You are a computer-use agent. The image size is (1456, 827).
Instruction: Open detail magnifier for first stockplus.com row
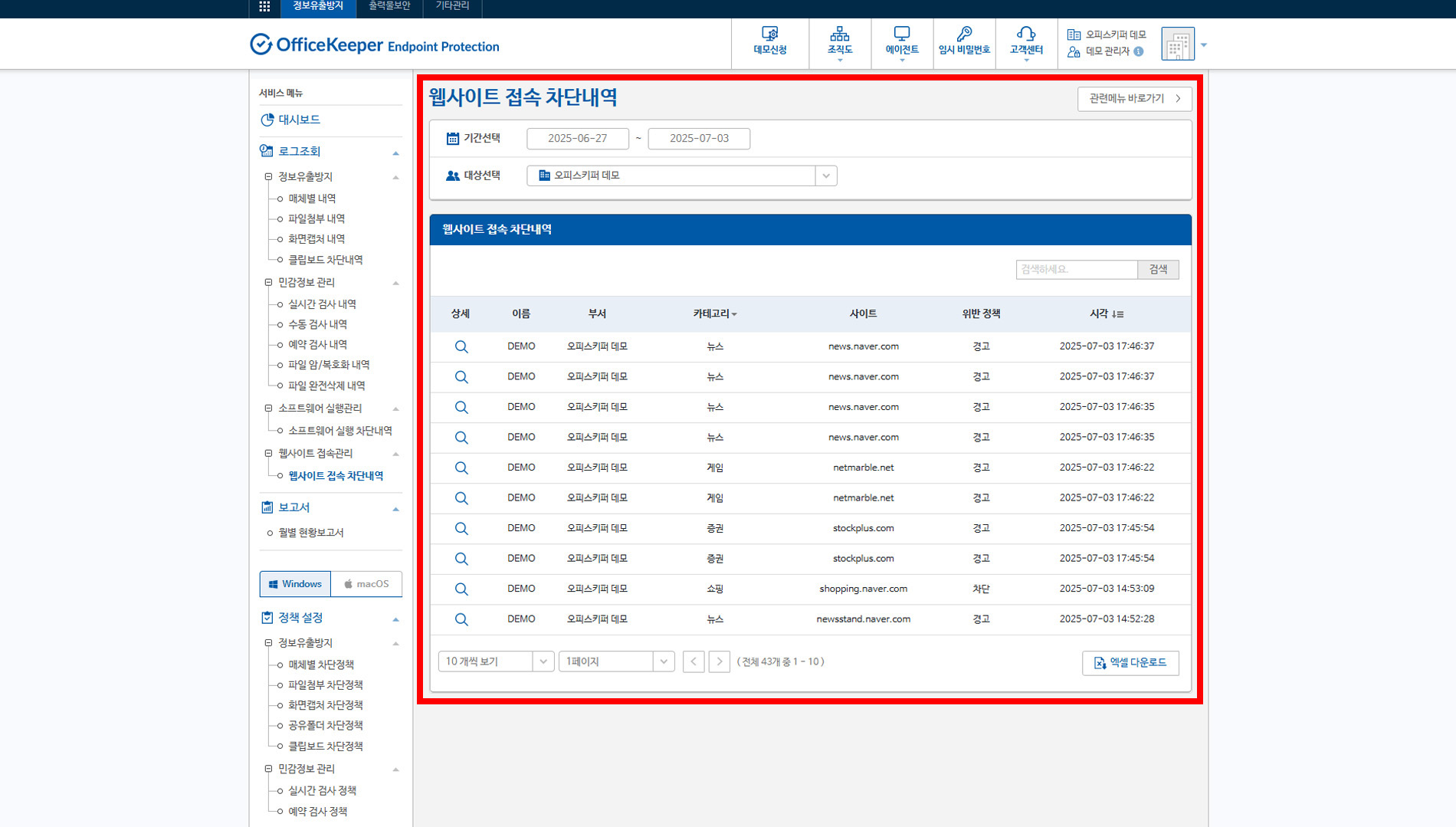pyautogui.click(x=461, y=528)
